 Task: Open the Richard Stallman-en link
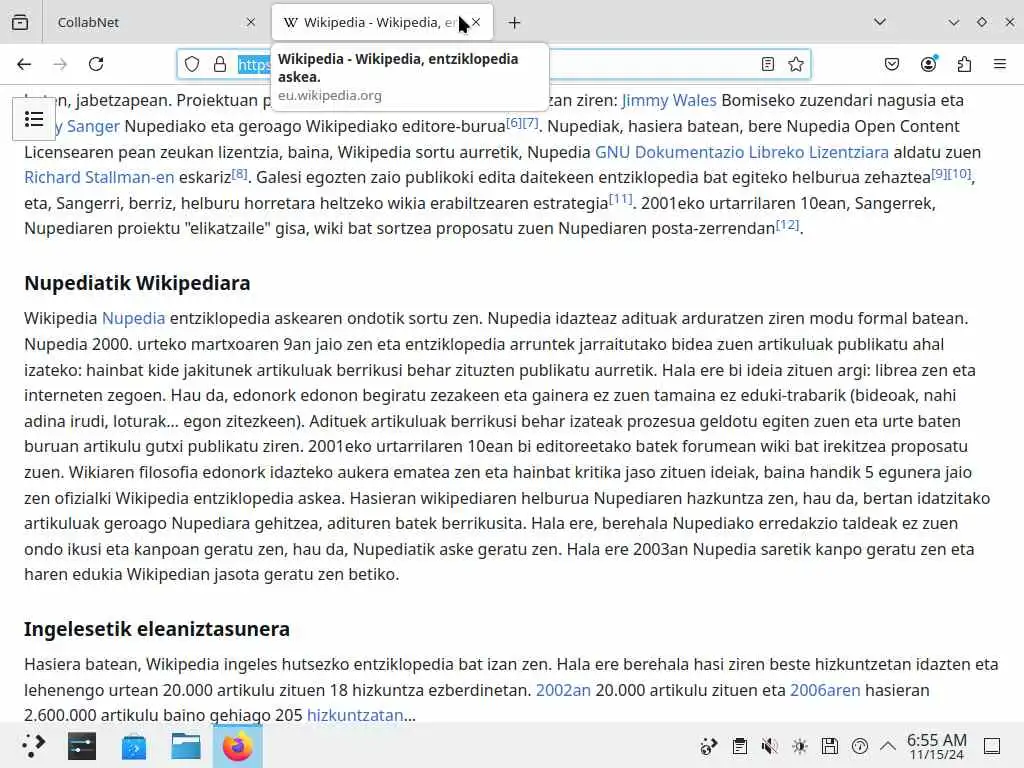[x=99, y=177]
